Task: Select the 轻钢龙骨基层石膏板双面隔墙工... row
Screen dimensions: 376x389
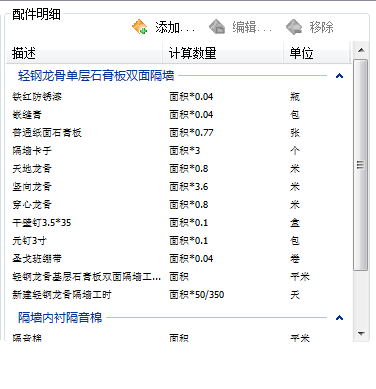Action: (x=179, y=277)
